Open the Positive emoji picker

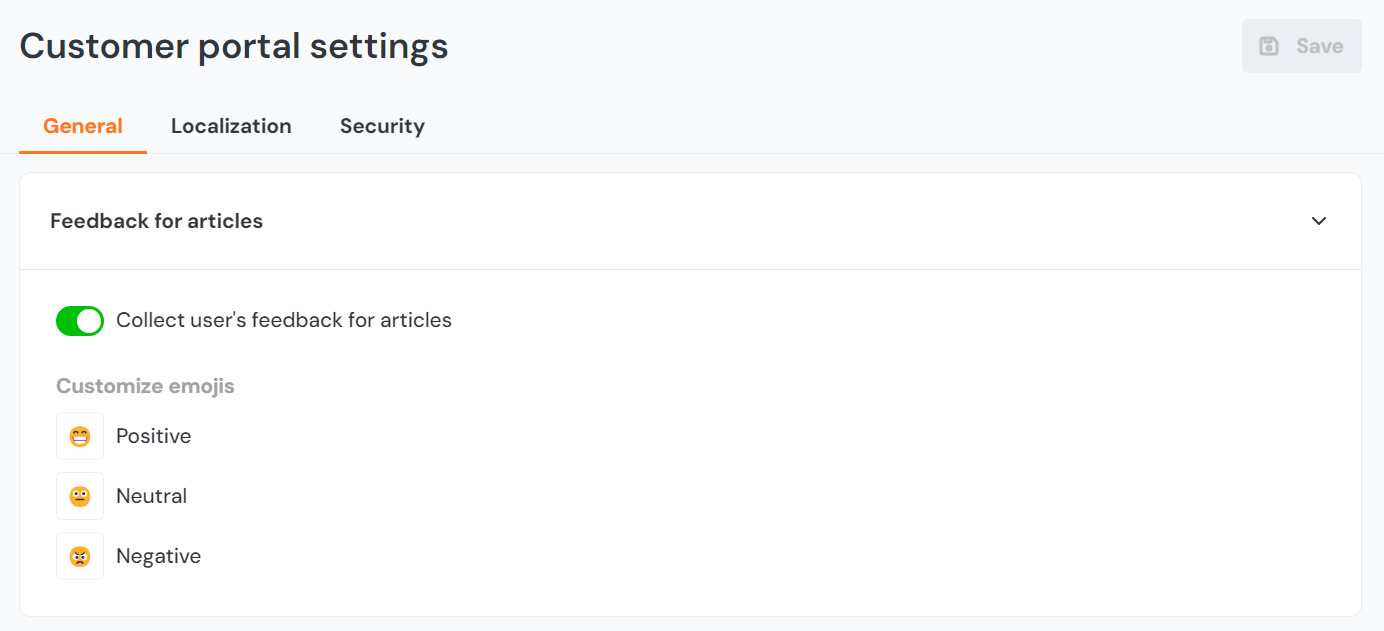tap(80, 436)
